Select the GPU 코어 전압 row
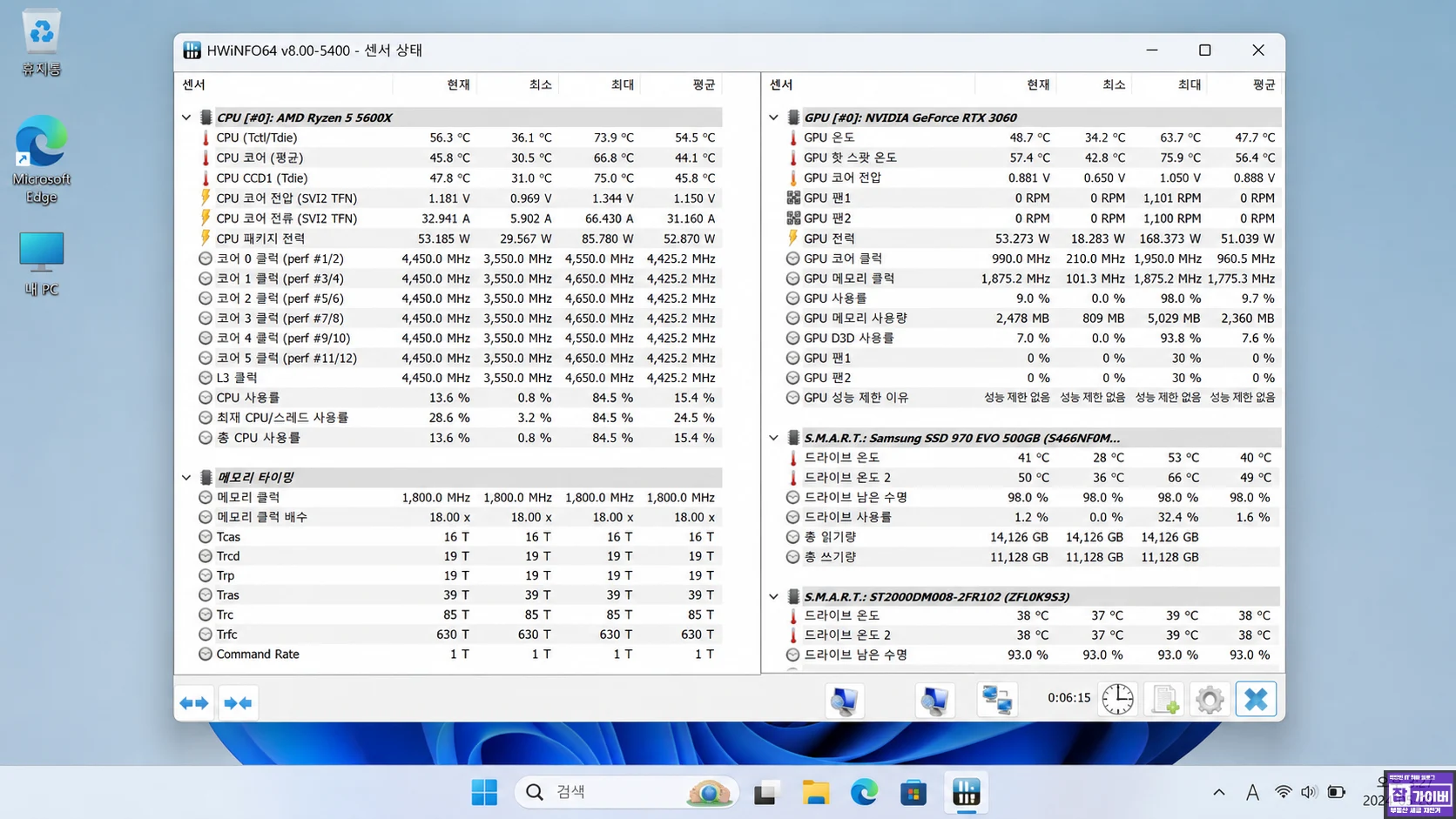 point(1033,178)
